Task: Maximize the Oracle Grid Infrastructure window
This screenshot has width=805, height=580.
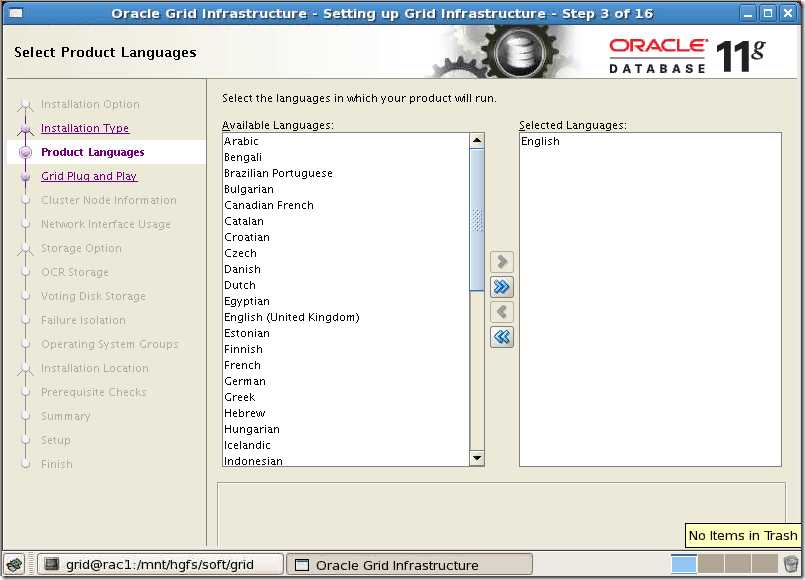Action: click(x=768, y=13)
